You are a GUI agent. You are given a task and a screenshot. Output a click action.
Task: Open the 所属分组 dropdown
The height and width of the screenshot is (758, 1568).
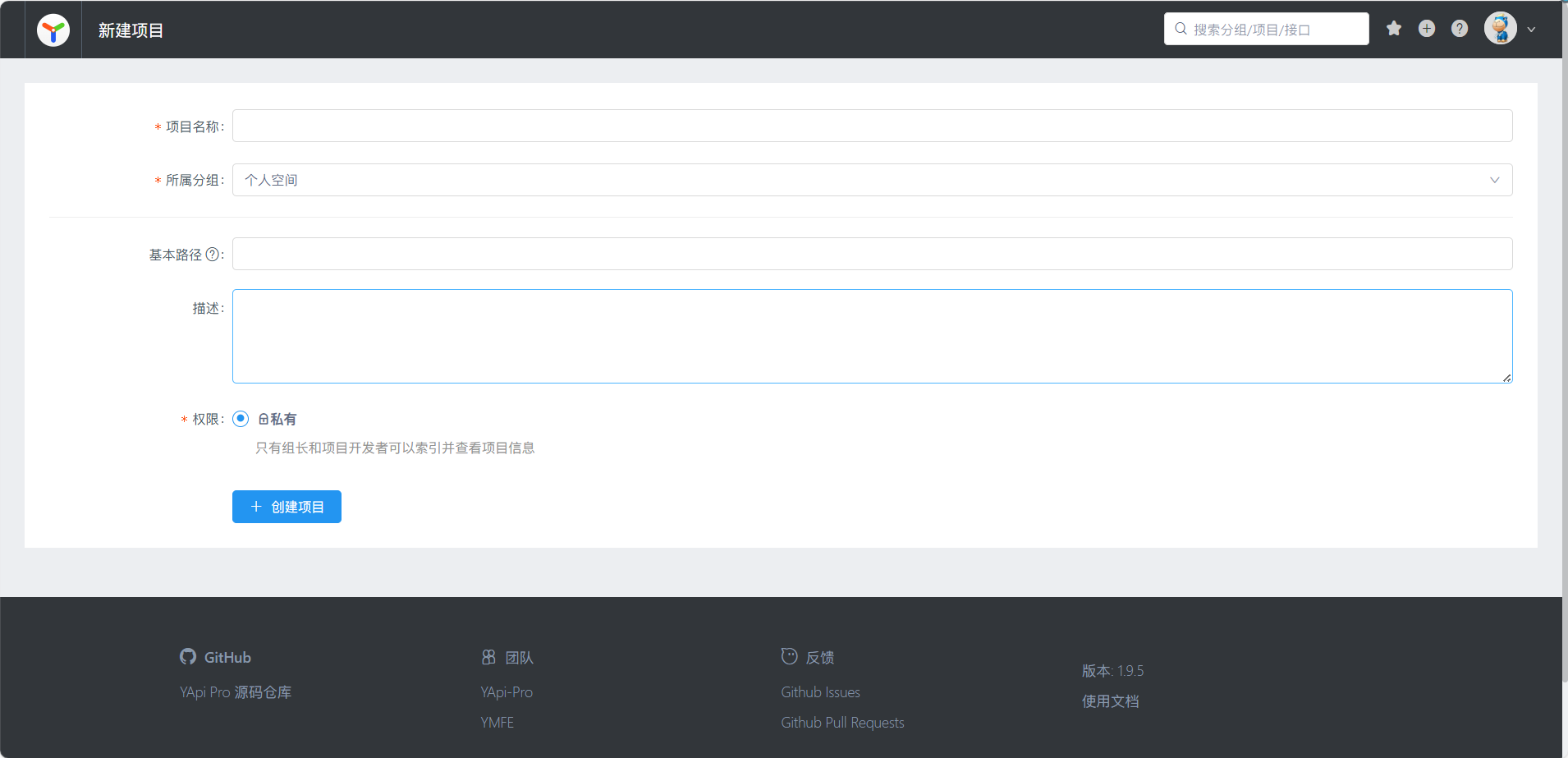pyautogui.click(x=872, y=180)
